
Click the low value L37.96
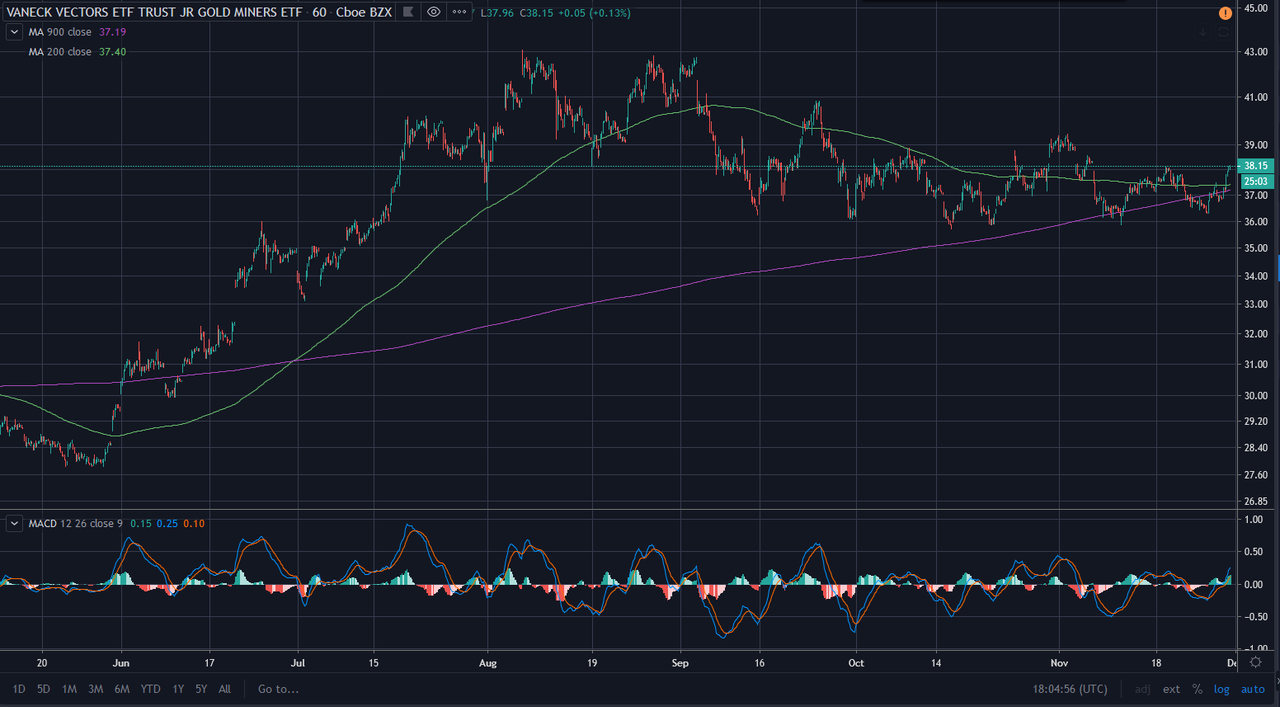tap(496, 13)
